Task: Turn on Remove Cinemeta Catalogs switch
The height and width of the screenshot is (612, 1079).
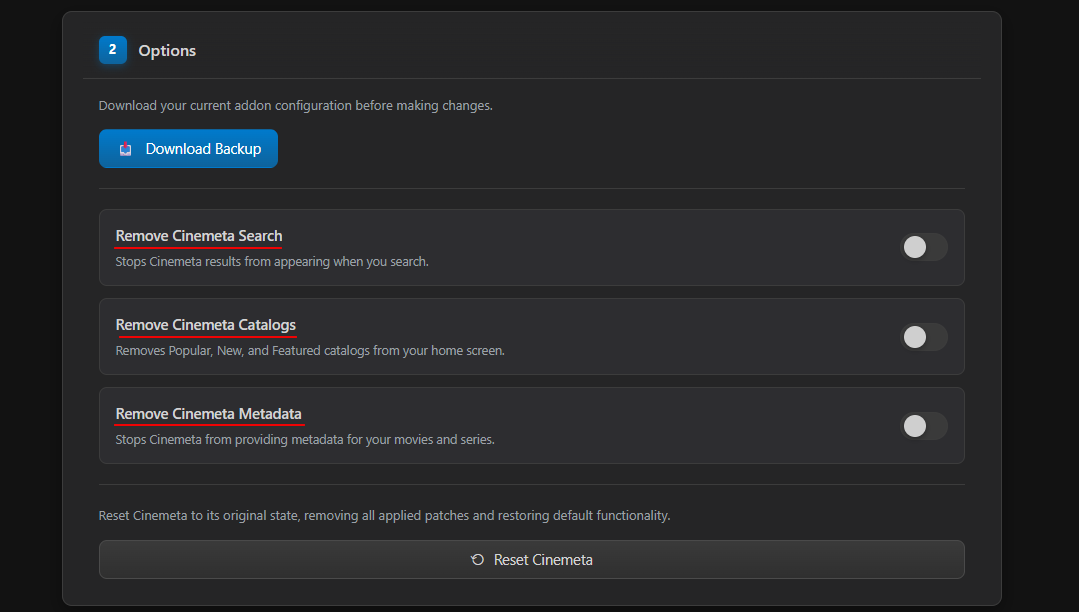Action: tap(924, 337)
